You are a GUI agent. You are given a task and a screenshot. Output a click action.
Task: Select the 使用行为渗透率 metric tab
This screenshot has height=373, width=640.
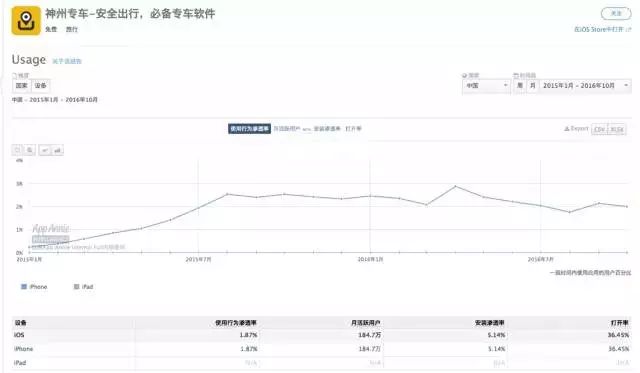click(249, 129)
